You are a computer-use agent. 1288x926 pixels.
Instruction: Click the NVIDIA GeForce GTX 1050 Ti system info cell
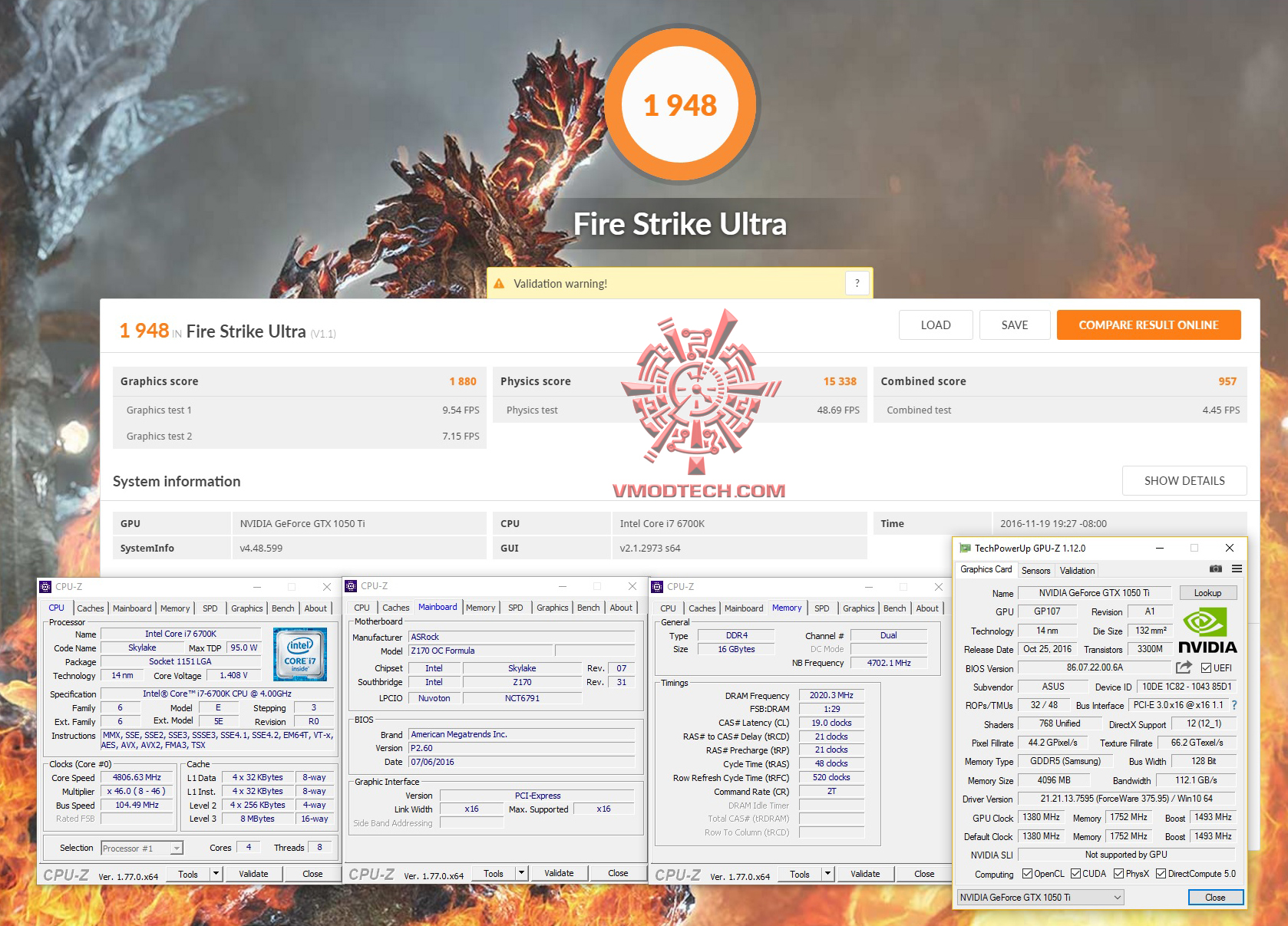358,524
